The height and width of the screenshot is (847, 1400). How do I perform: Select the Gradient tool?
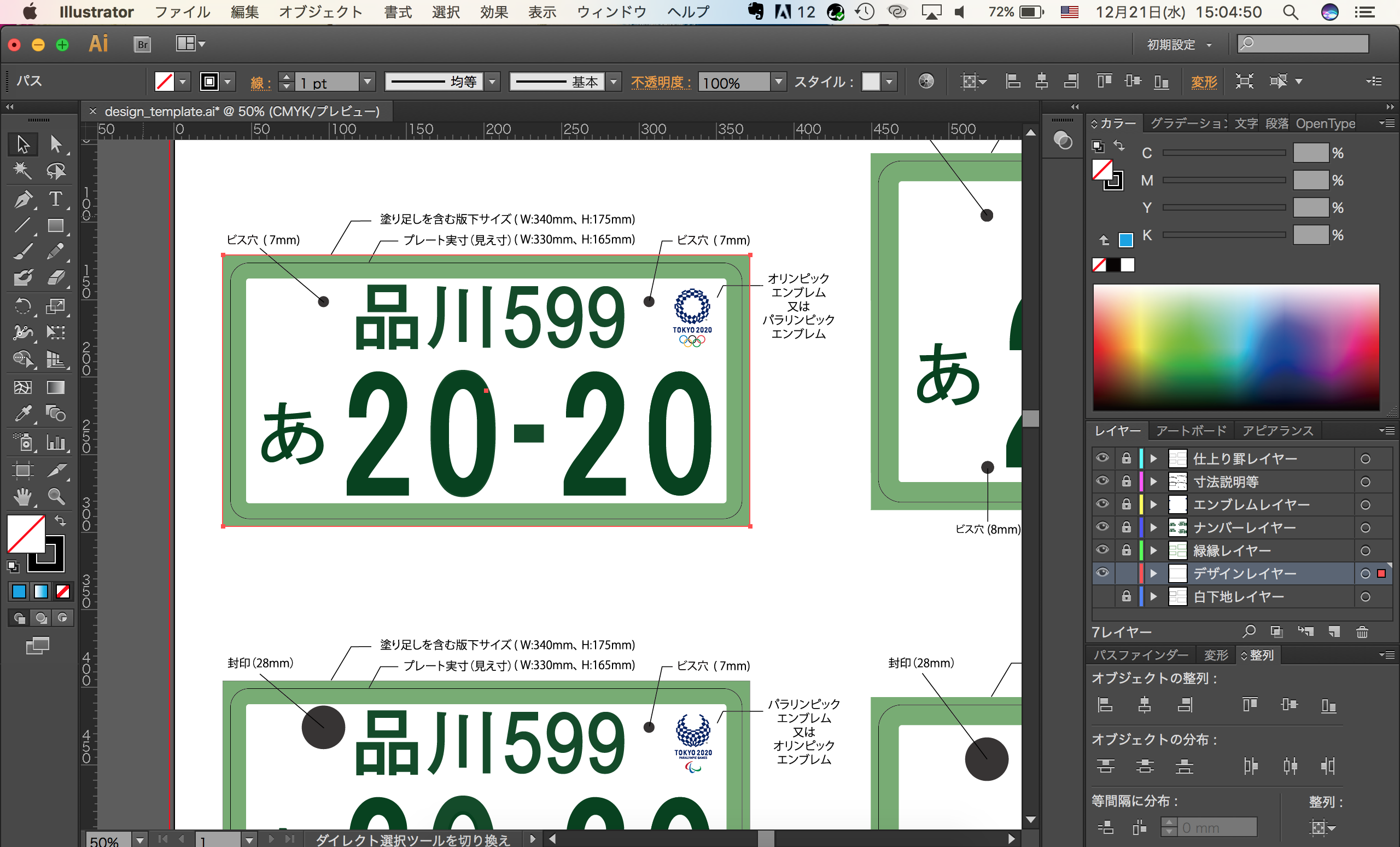click(x=56, y=388)
